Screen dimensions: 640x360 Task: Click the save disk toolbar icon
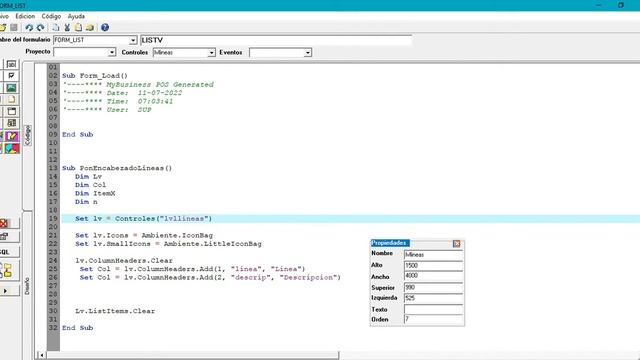pos(14,27)
